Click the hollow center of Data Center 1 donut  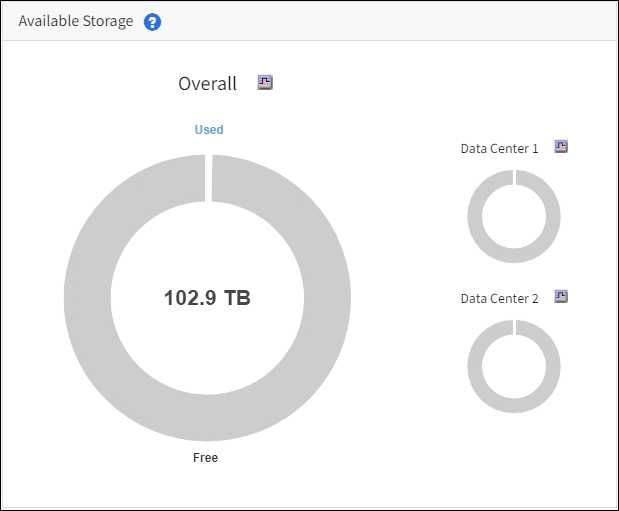click(x=514, y=216)
